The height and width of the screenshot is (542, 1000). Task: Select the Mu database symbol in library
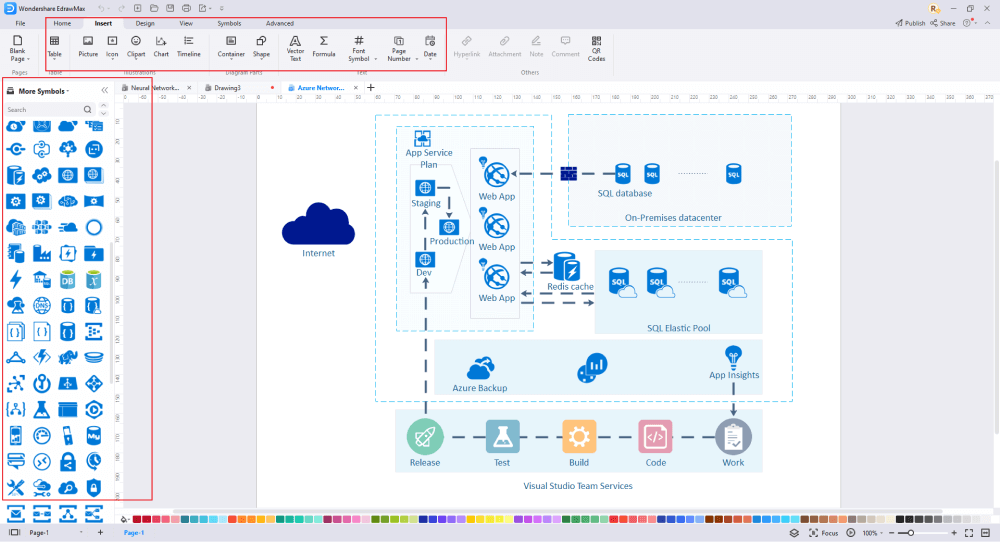point(94,436)
